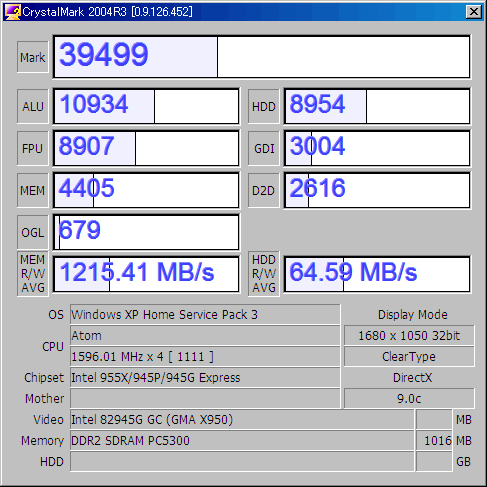Click the Video field Intel 82945G GC
Screen dimensions: 487x487
point(242,419)
